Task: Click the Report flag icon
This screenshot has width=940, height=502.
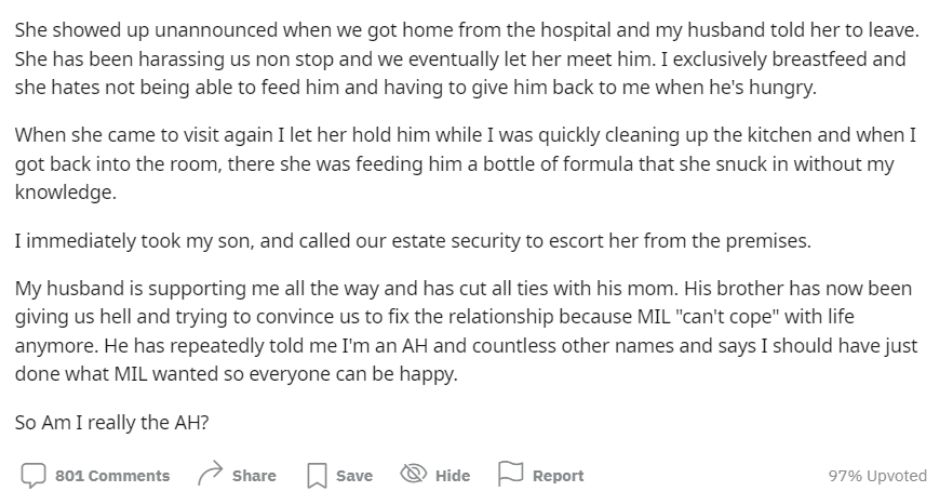Action: (x=510, y=474)
